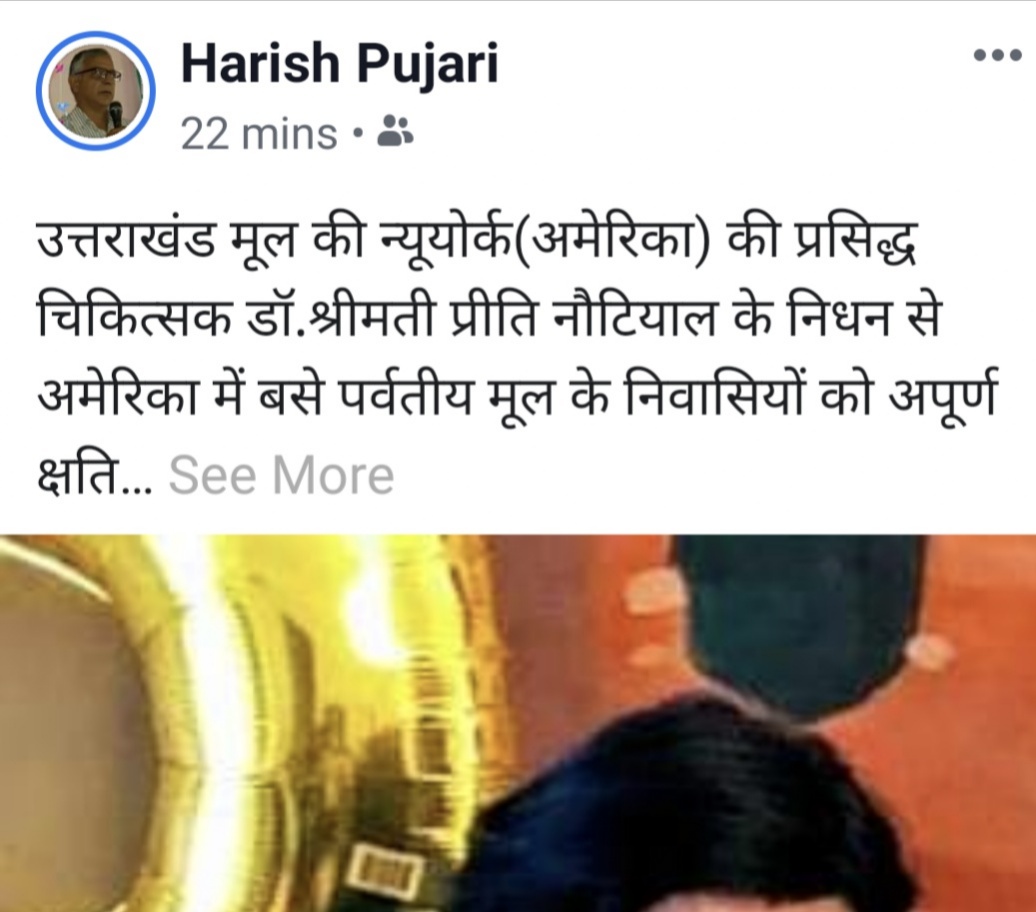Open Harish Pujari's profile picture
The image size is (1036, 912).
(96, 91)
